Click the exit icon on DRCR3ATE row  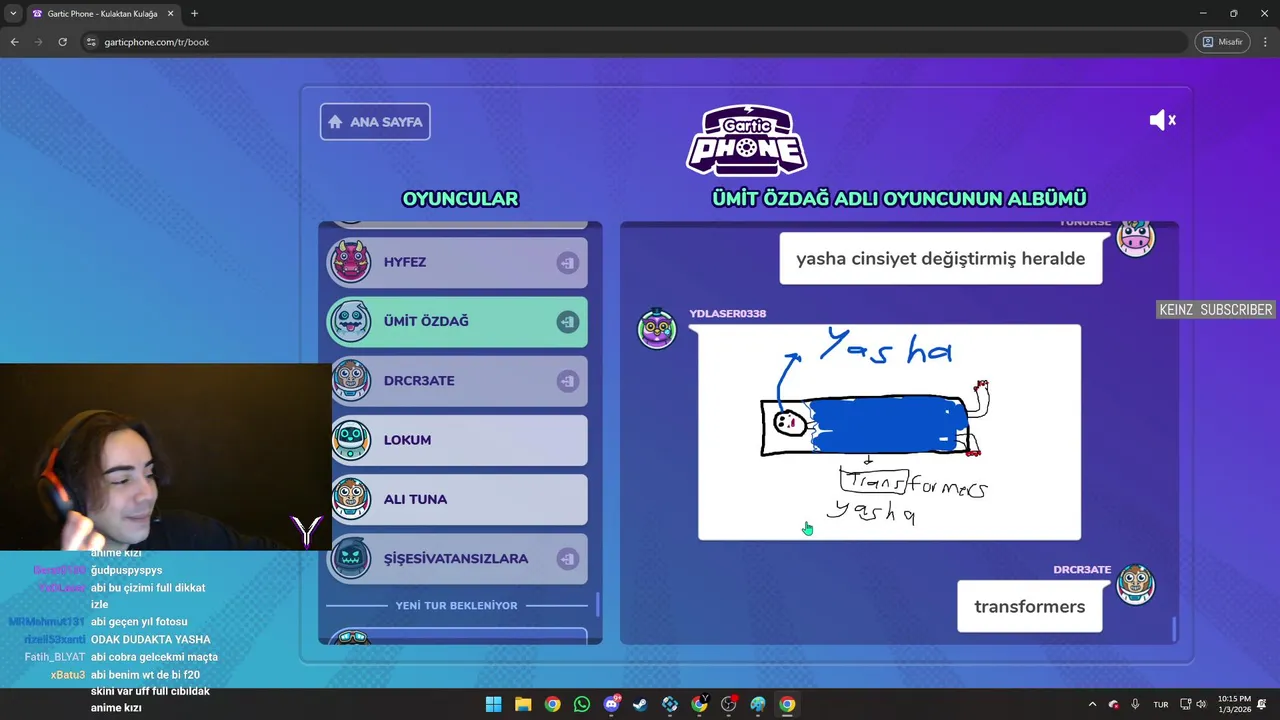pyautogui.click(x=567, y=381)
